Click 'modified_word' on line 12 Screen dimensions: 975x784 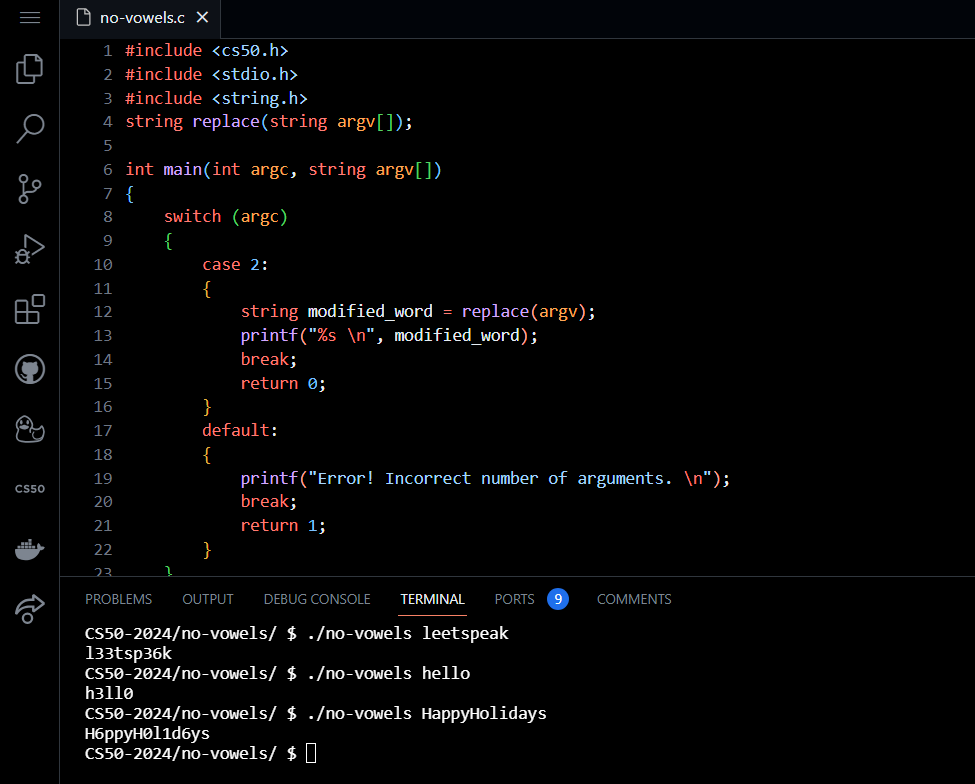370,312
